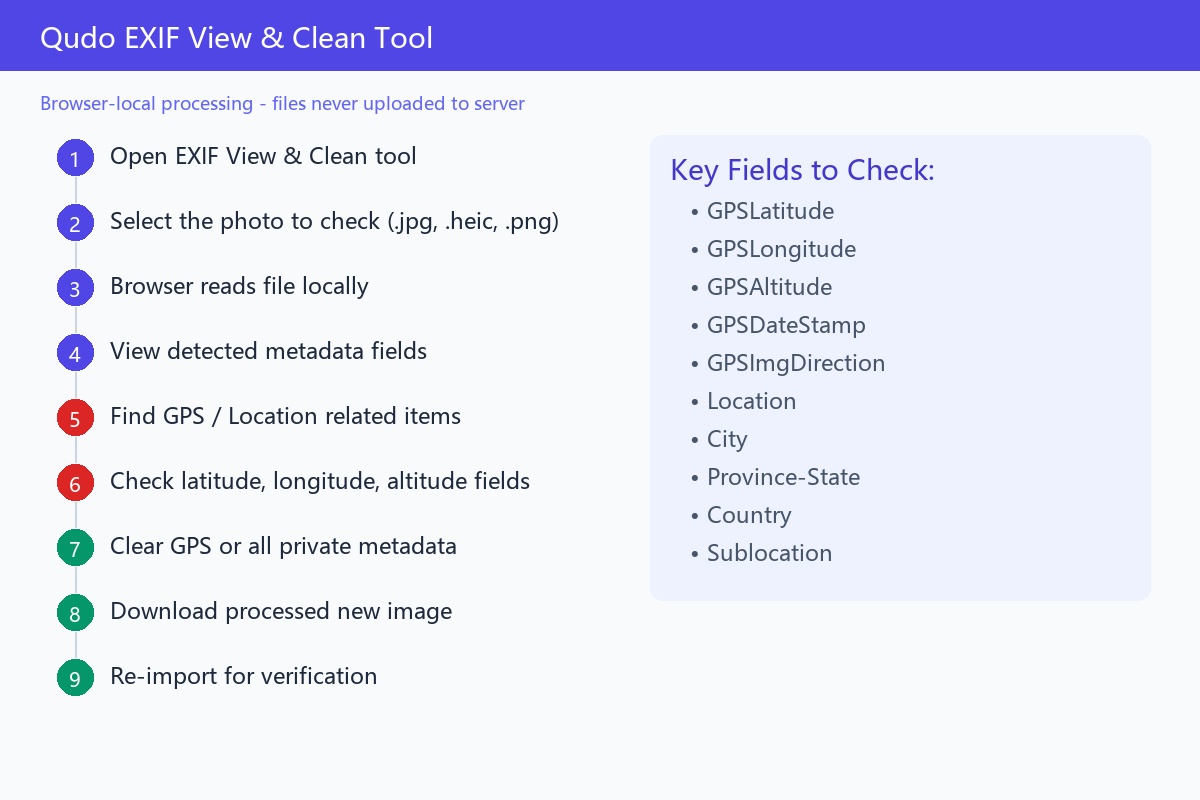Select 'Clear GPS or all private metadata' text
This screenshot has width=1200, height=800.
pyautogui.click(x=283, y=546)
